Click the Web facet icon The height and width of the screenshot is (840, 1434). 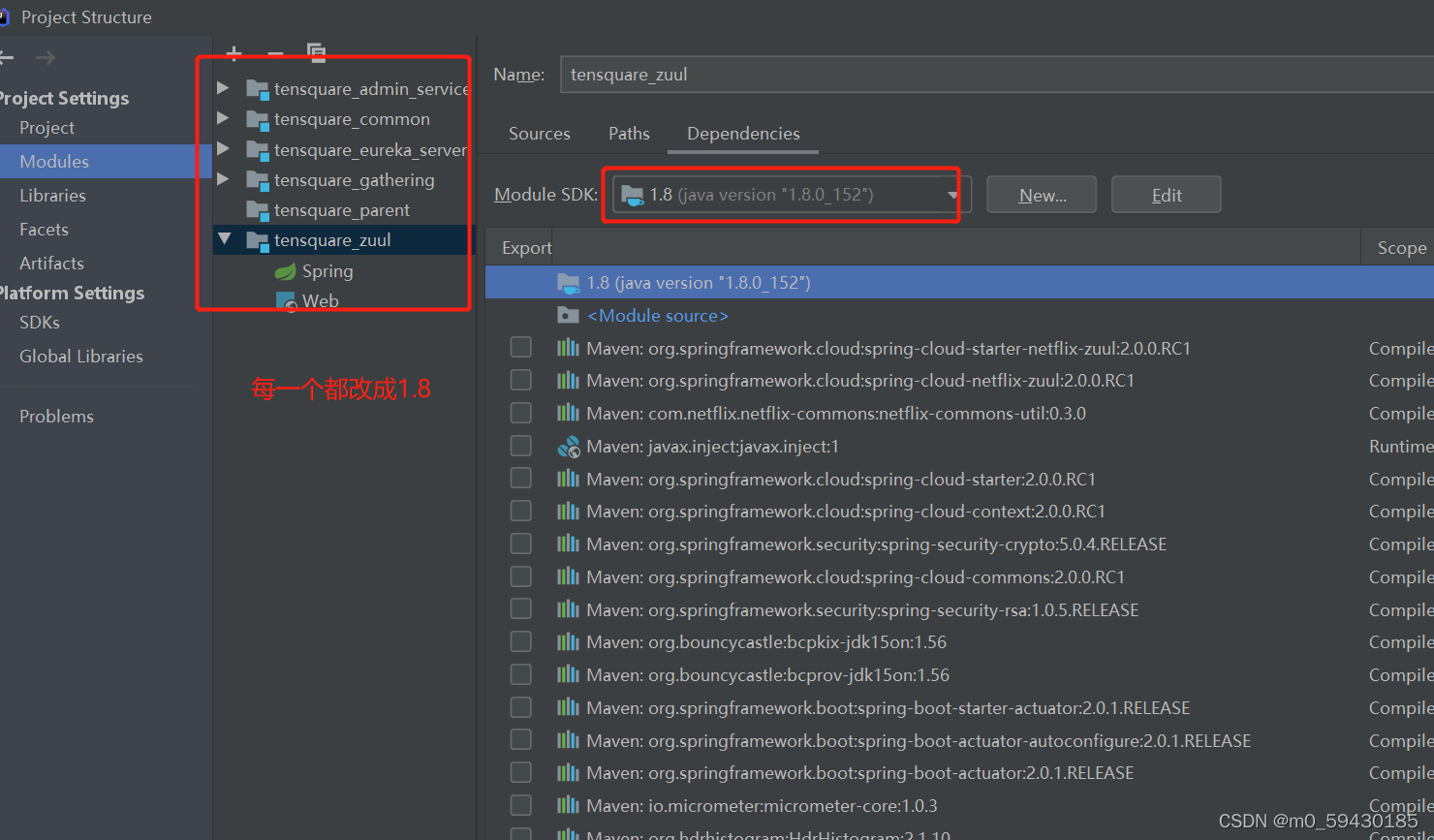pyautogui.click(x=287, y=301)
